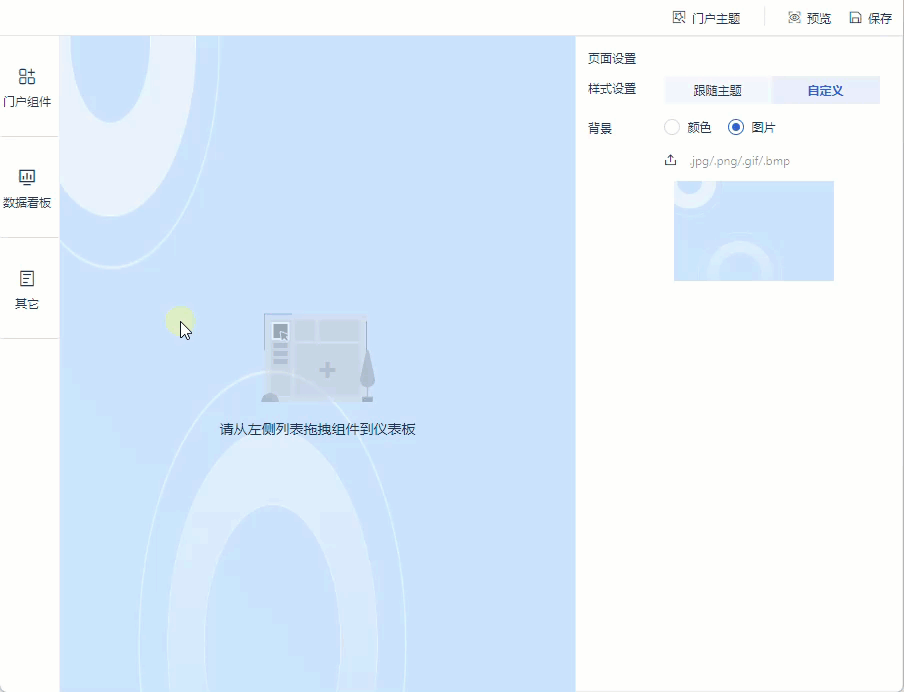This screenshot has height=692, width=904.
Task: Click the 背景 label
Action: pyautogui.click(x=600, y=128)
